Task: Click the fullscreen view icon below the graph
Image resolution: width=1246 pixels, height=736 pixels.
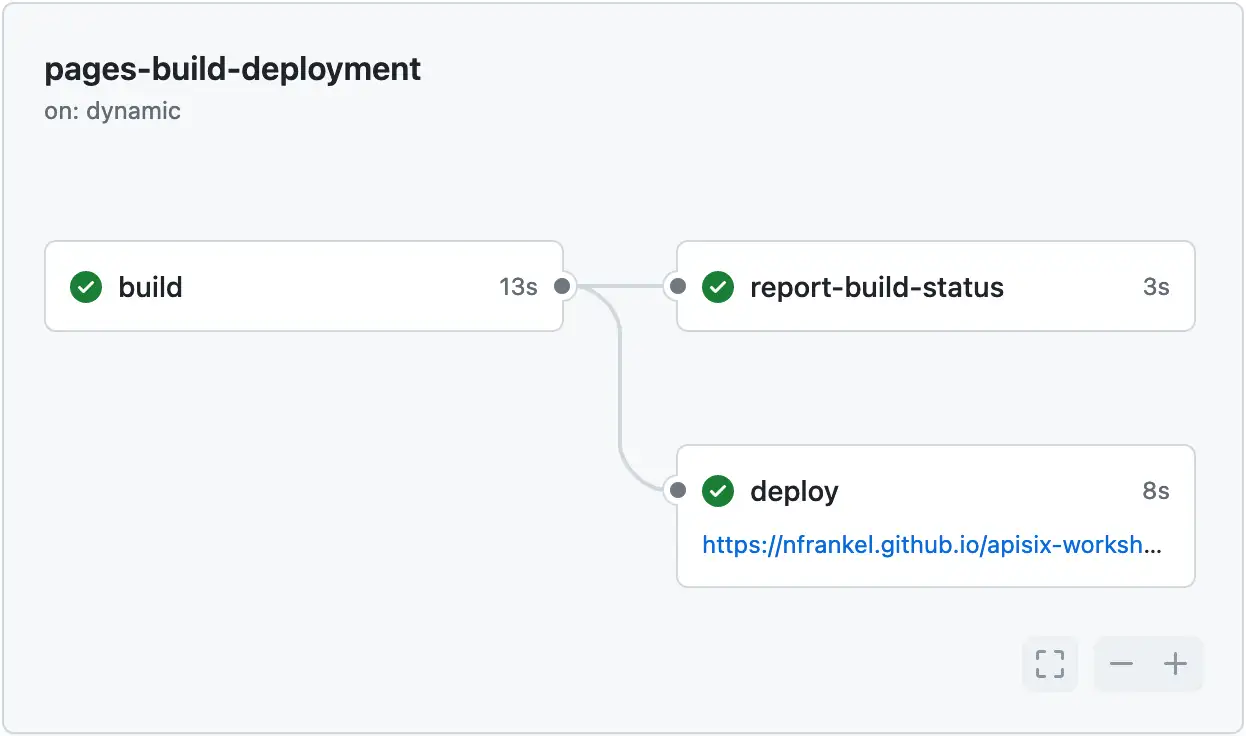Action: (x=1049, y=663)
